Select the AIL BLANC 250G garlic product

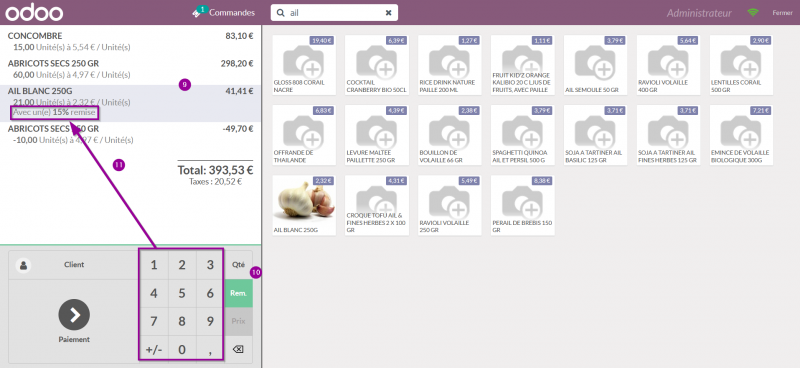[304, 205]
